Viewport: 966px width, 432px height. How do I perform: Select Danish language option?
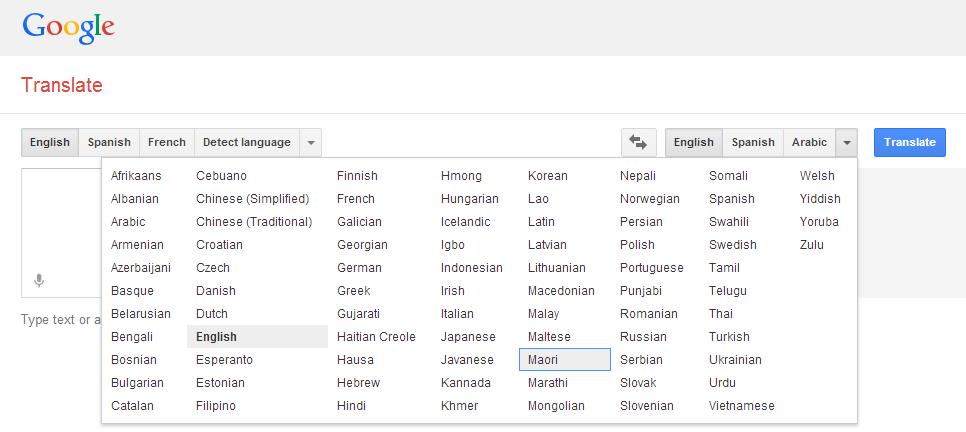pos(216,291)
